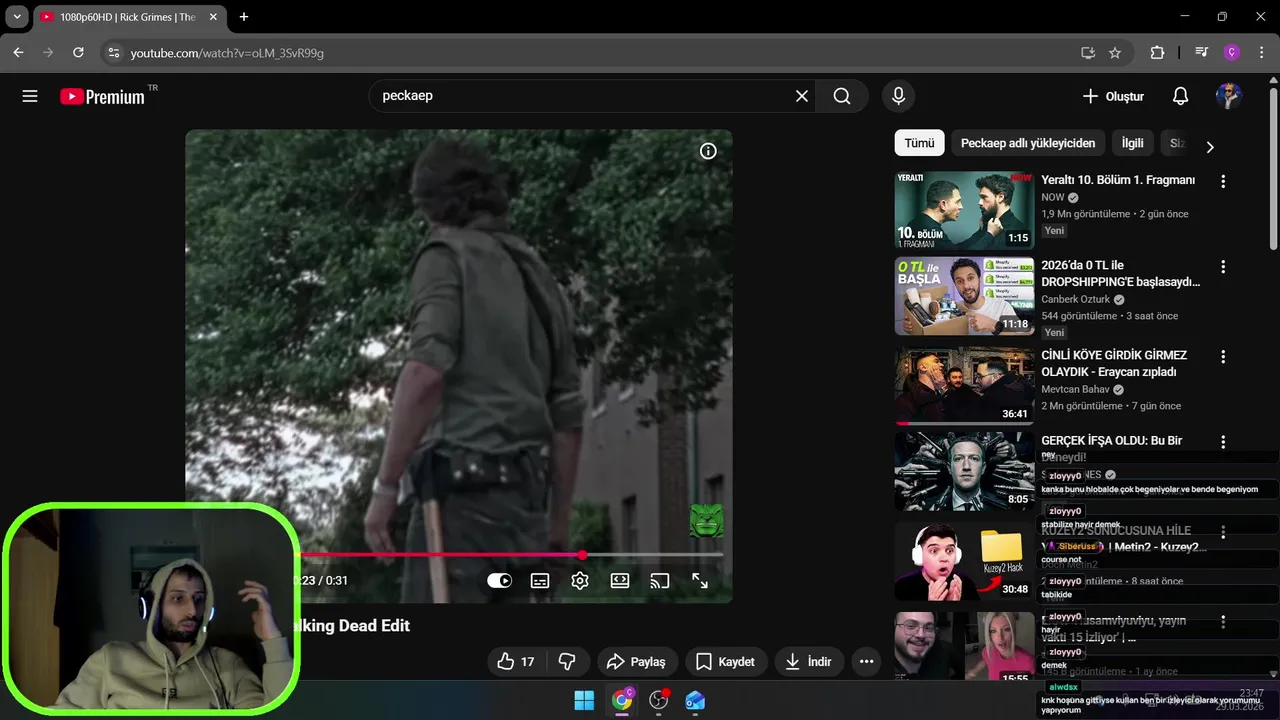Image resolution: width=1280 pixels, height=720 pixels.
Task: Open the Outlook taskbar icon
Action: (x=695, y=700)
